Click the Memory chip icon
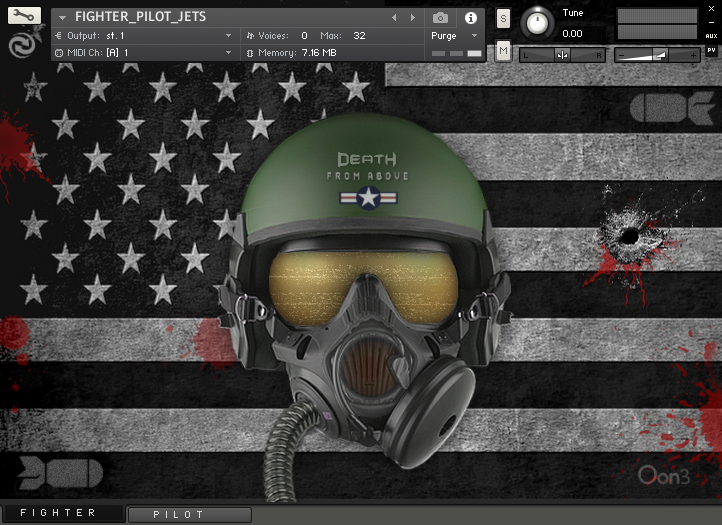Viewport: 722px width, 525px height. click(250, 53)
